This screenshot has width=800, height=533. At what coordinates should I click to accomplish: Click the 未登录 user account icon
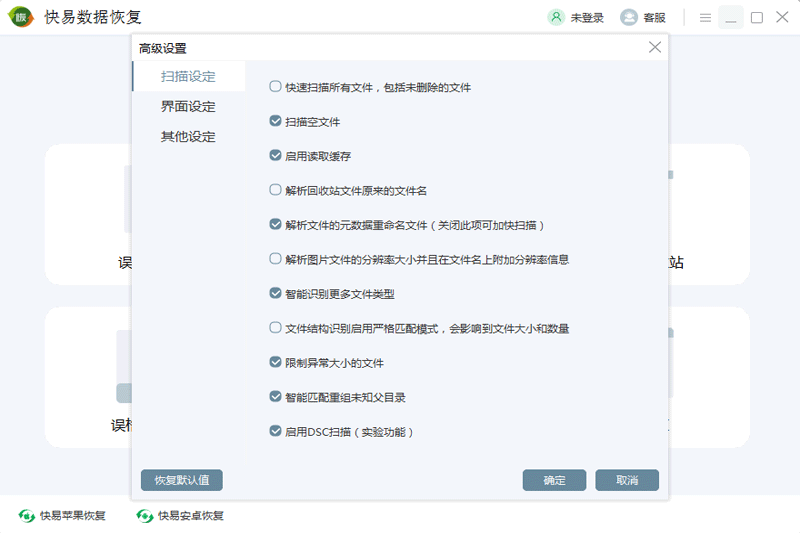coord(556,17)
